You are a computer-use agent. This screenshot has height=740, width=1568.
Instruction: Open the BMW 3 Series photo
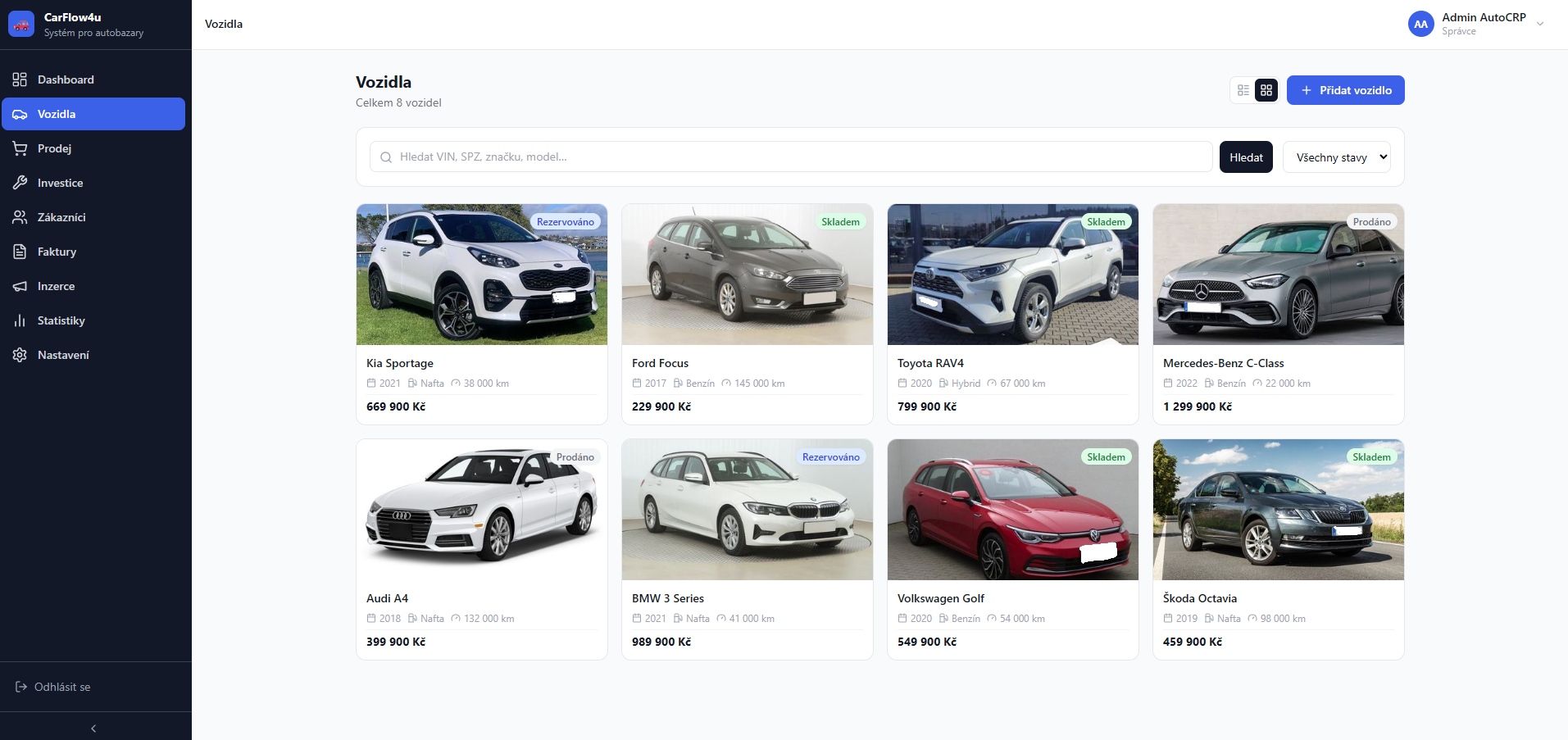pos(748,510)
